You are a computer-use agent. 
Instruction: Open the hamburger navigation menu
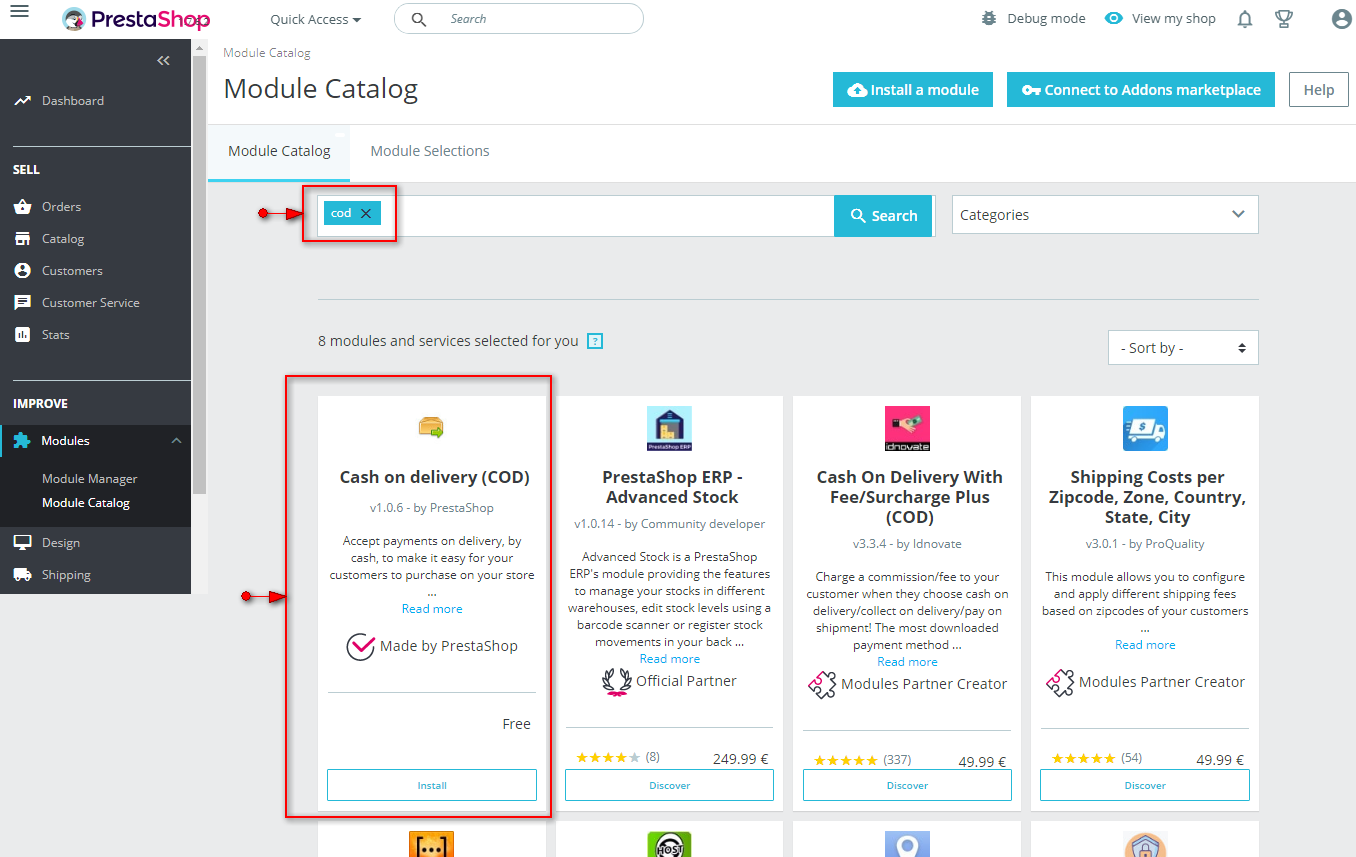click(19, 12)
